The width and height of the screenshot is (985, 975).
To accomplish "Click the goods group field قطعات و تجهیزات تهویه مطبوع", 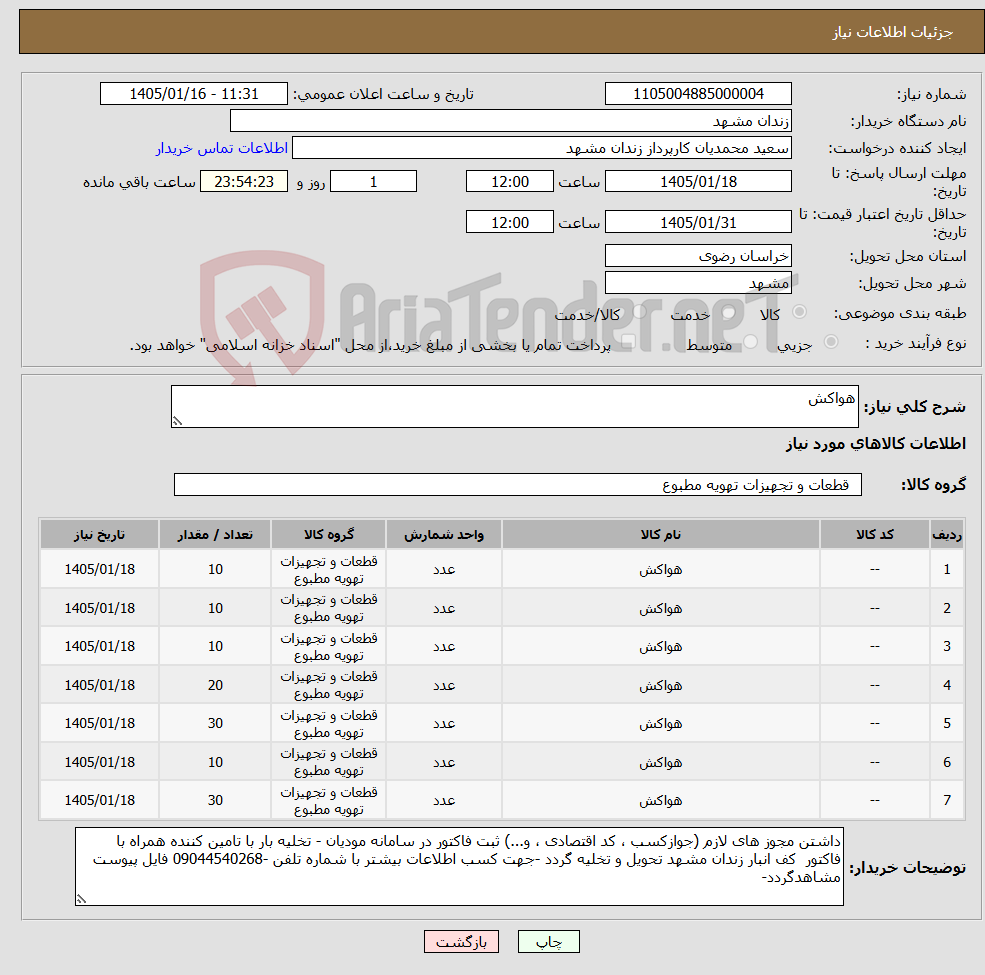I will click(x=518, y=485).
